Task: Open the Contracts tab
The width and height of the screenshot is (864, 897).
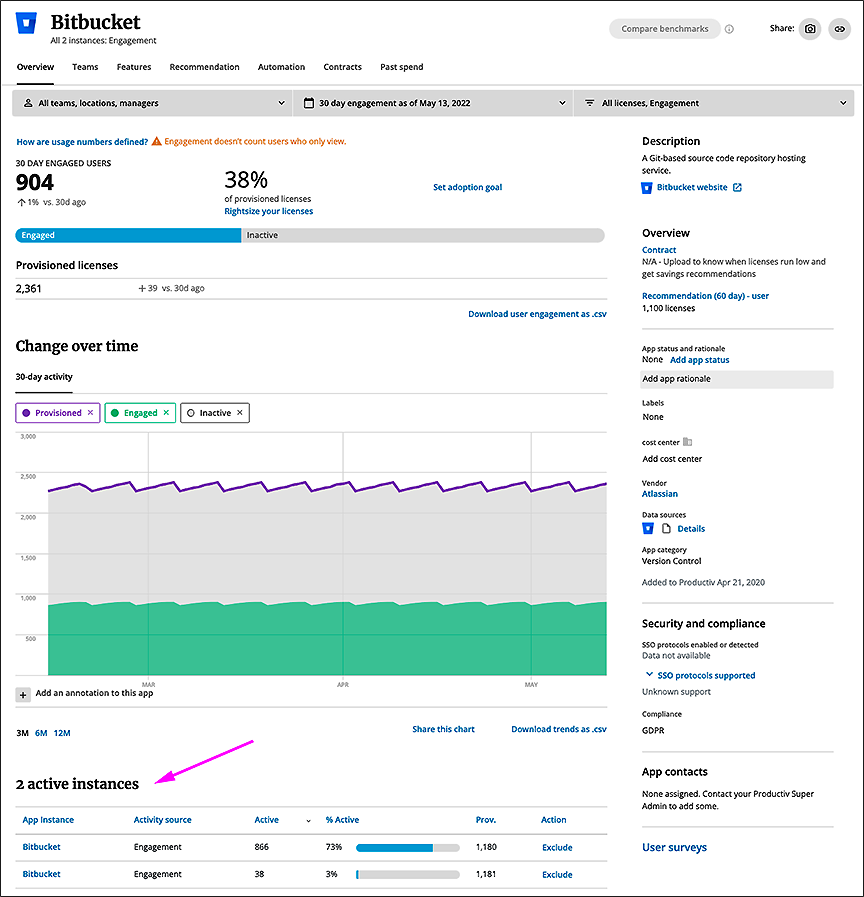Action: (x=342, y=67)
